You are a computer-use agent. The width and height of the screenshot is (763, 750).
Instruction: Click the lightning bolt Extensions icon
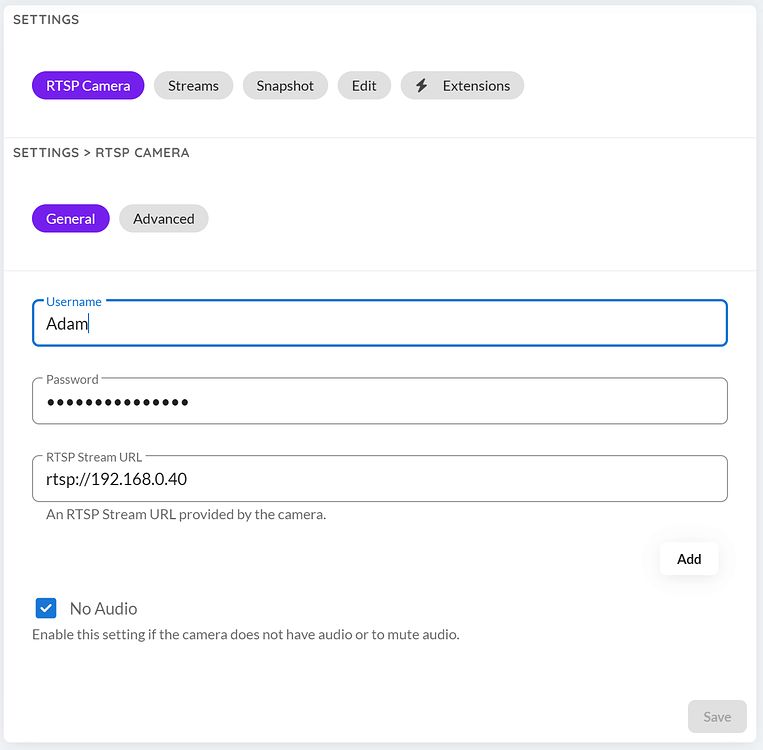coord(421,86)
